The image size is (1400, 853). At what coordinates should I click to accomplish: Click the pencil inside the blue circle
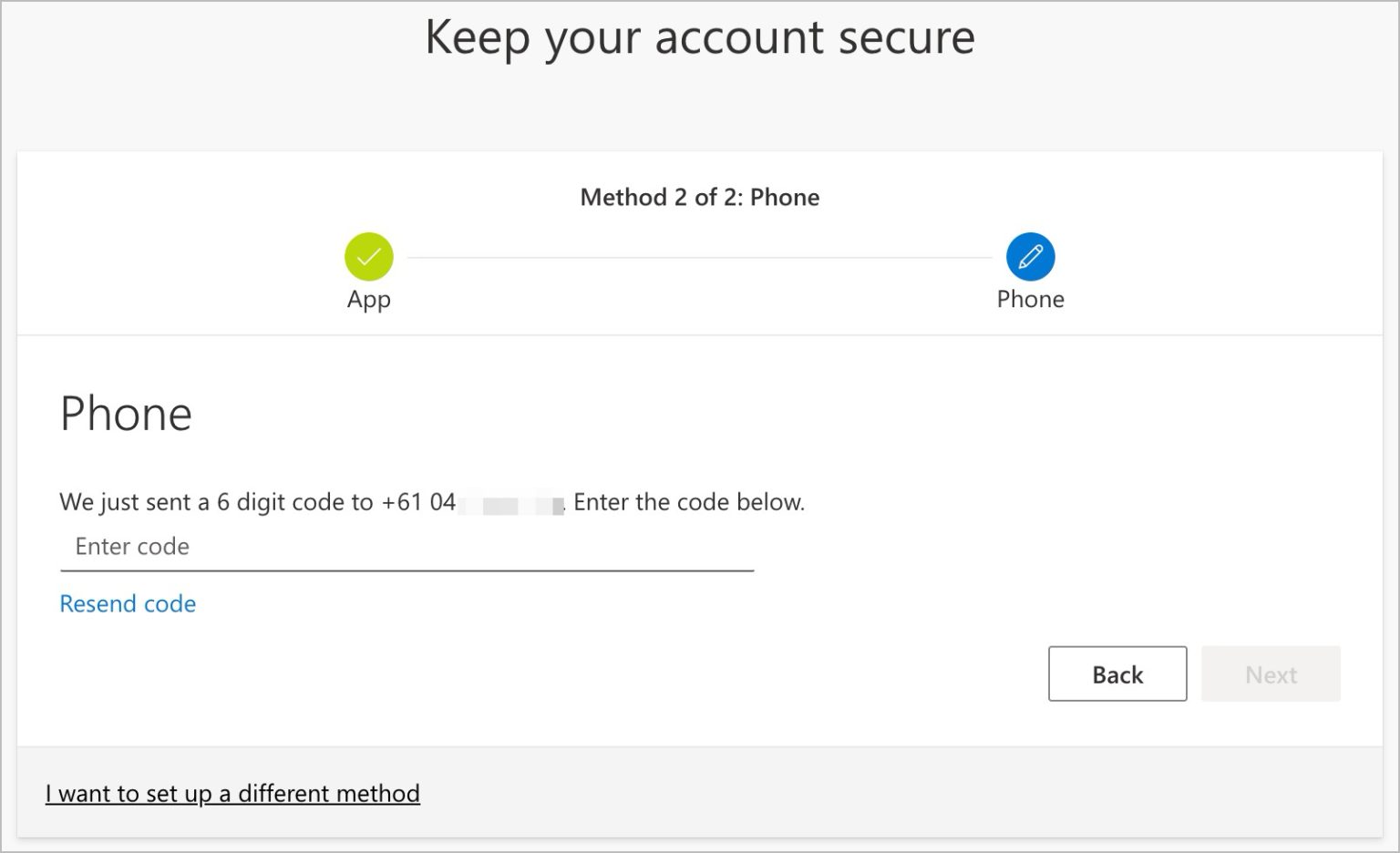(x=1030, y=257)
